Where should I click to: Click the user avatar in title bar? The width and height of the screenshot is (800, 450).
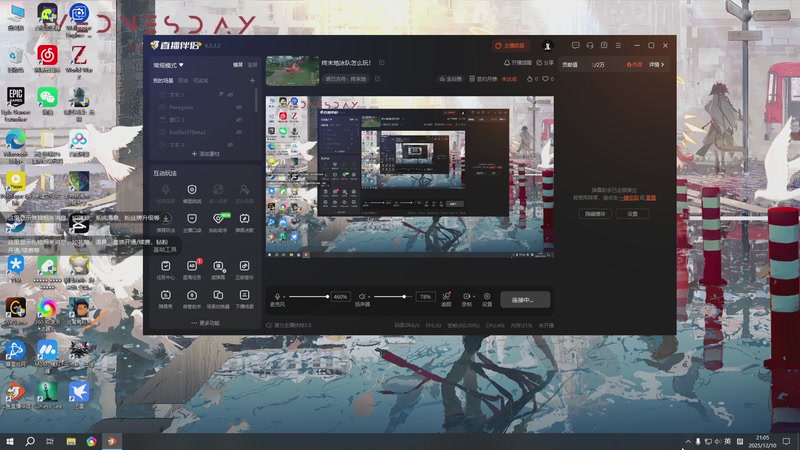point(547,45)
